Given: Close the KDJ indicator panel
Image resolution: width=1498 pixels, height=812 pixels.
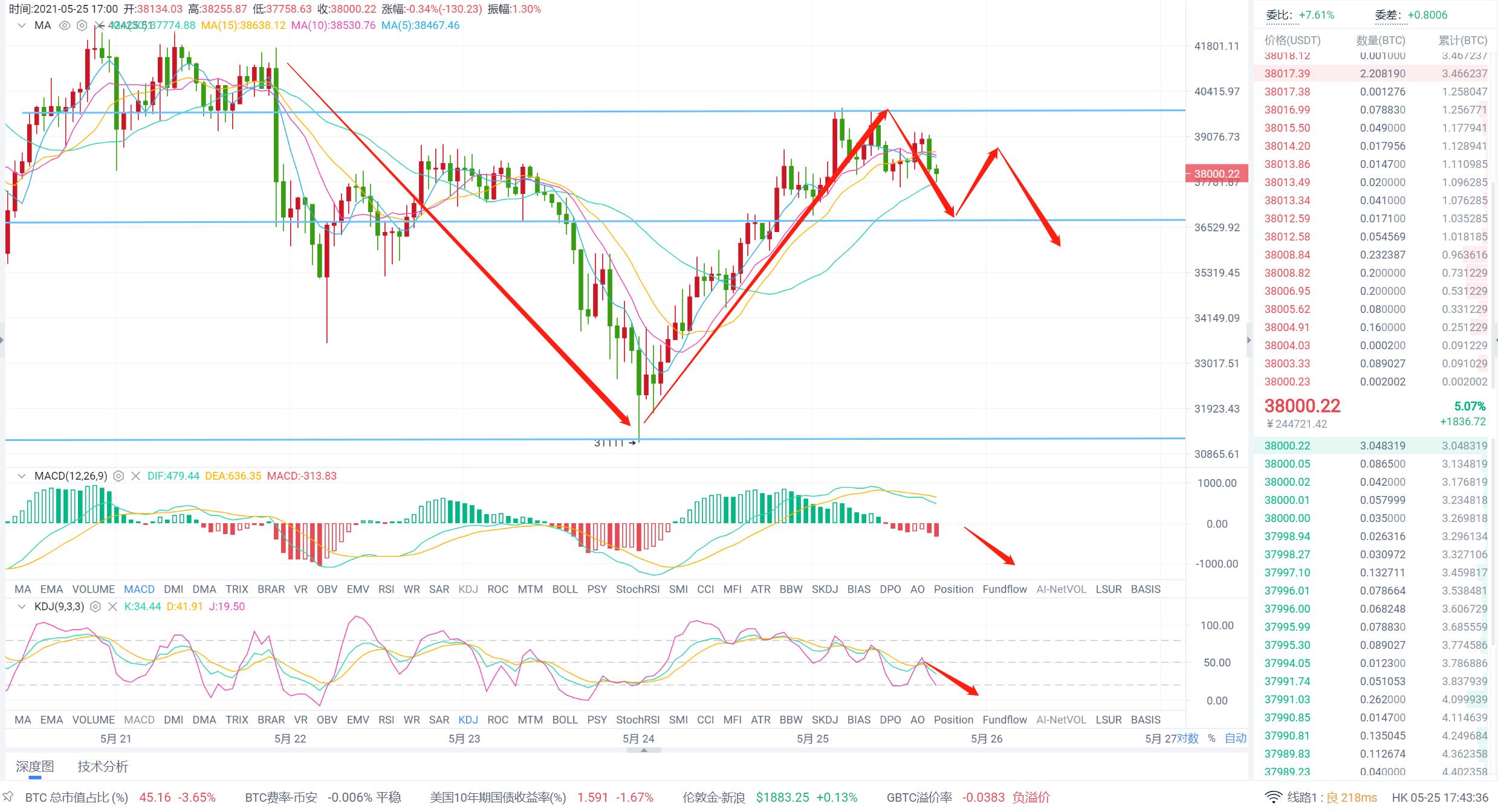Looking at the screenshot, I should click(112, 607).
